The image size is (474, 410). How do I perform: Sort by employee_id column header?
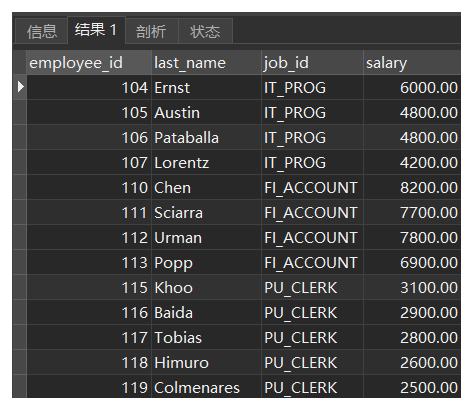click(89, 62)
